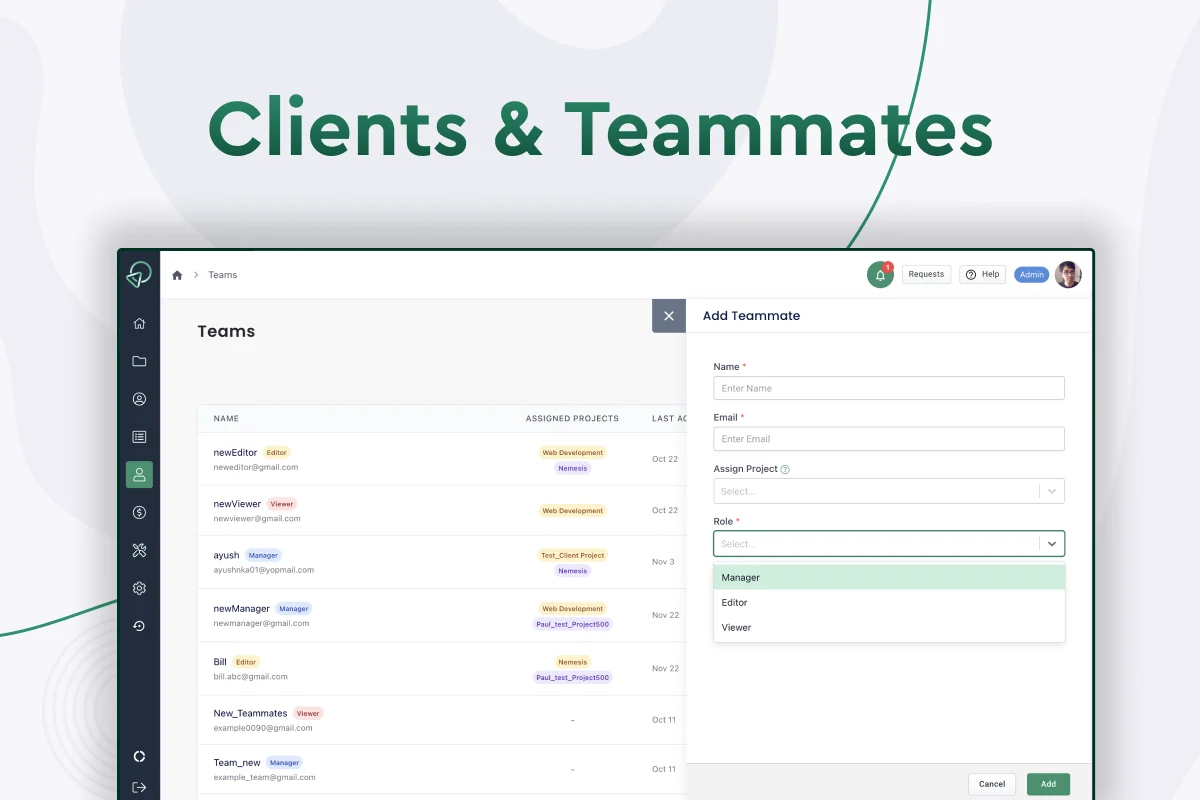The height and width of the screenshot is (800, 1200).
Task: Close the Add Teammate panel
Action: coord(669,316)
